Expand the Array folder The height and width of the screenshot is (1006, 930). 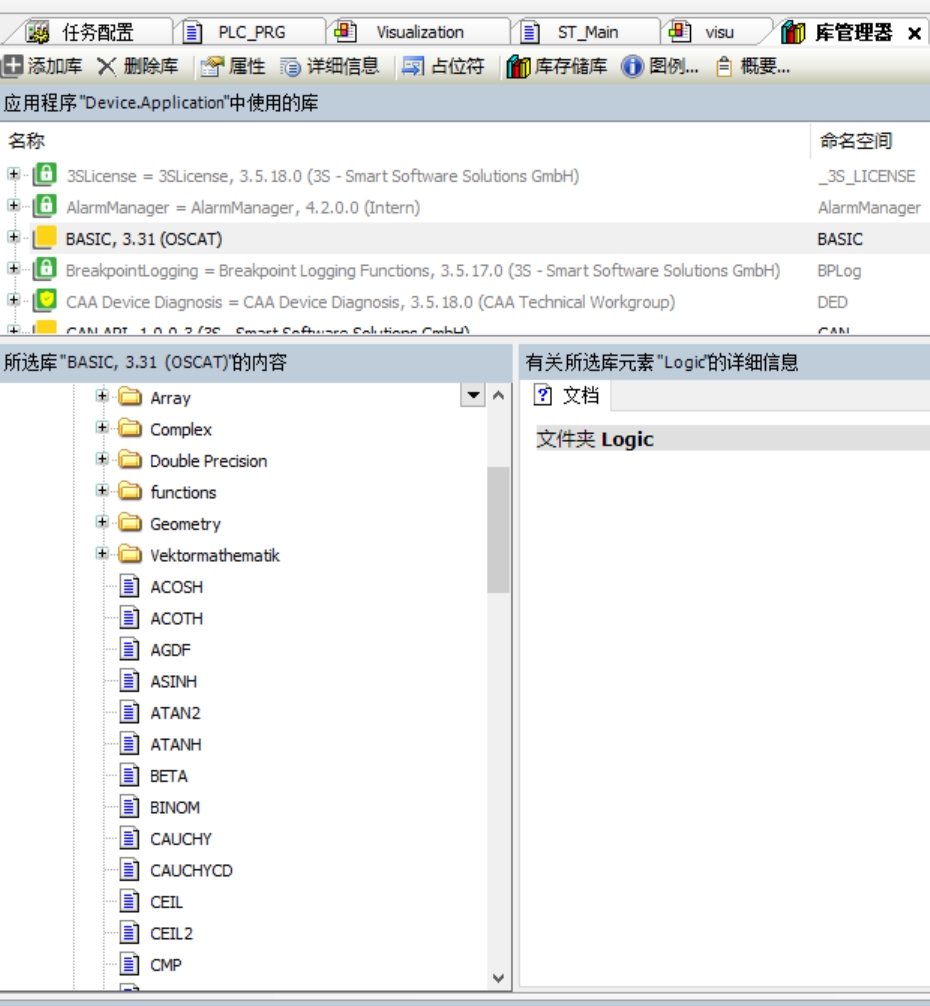click(102, 397)
